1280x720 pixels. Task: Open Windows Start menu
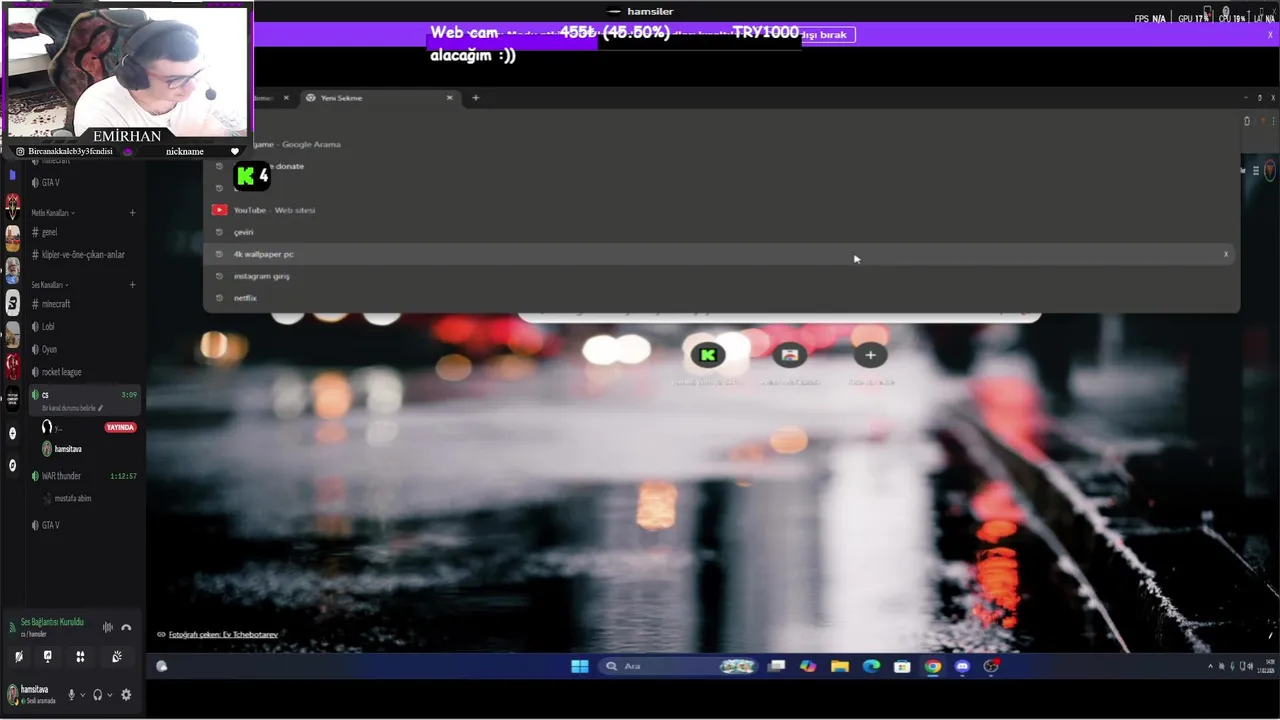[579, 666]
